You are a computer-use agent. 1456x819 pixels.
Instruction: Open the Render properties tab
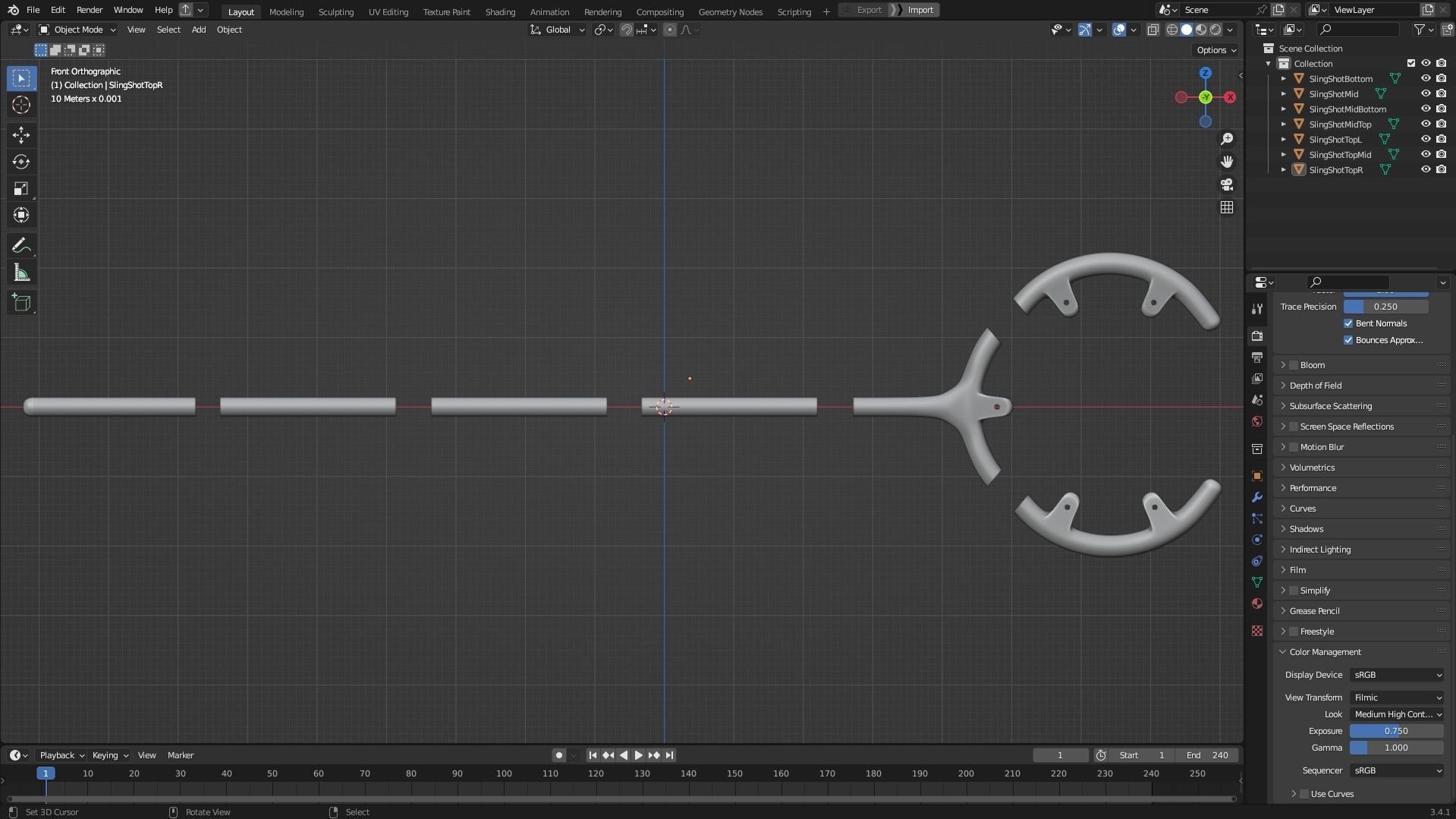[x=1257, y=335]
